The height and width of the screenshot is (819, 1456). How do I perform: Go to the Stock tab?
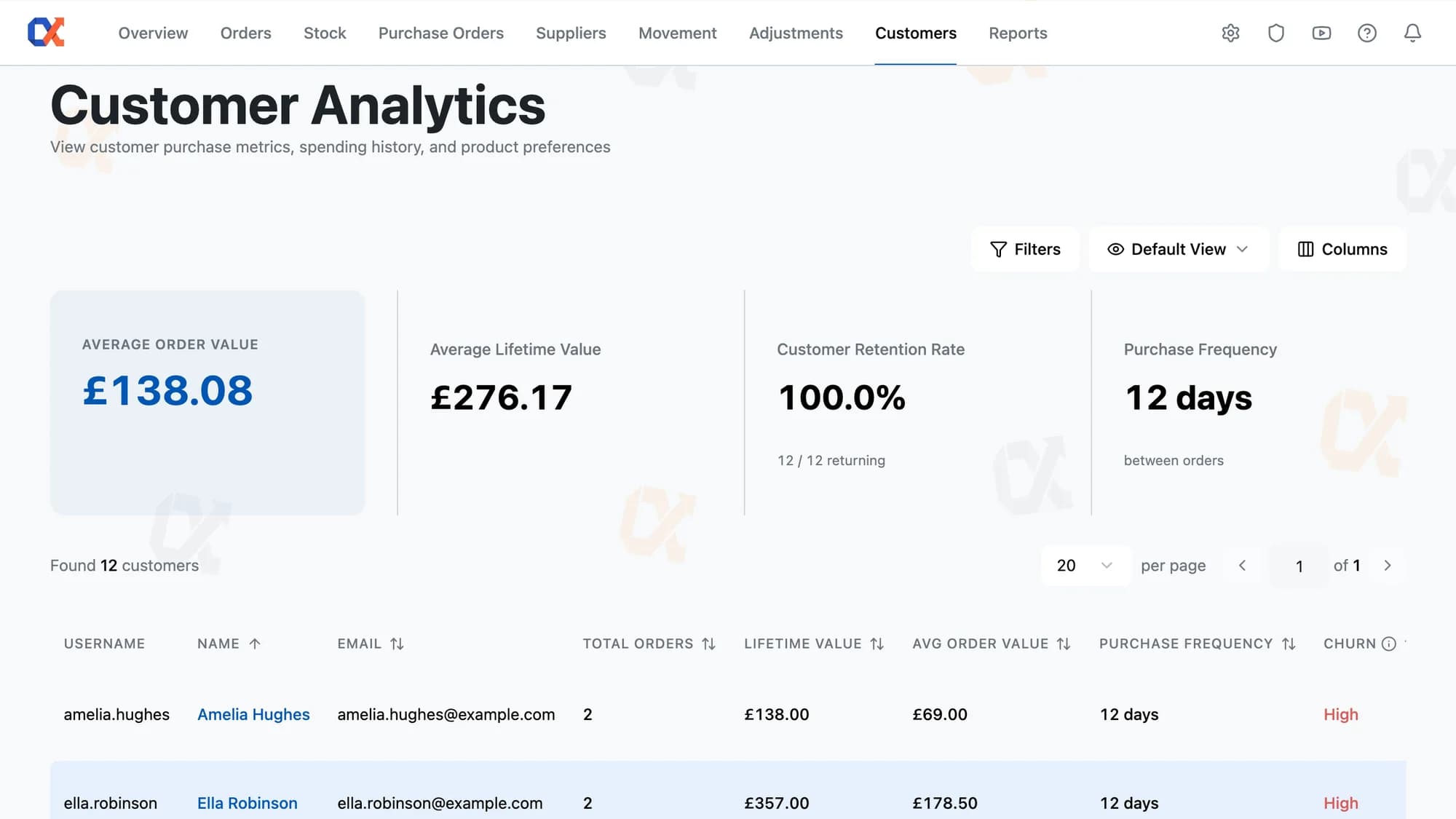pos(325,33)
